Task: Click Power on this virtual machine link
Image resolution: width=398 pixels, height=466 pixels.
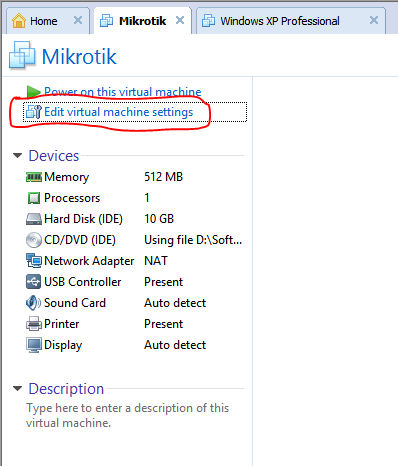Action: point(123,92)
